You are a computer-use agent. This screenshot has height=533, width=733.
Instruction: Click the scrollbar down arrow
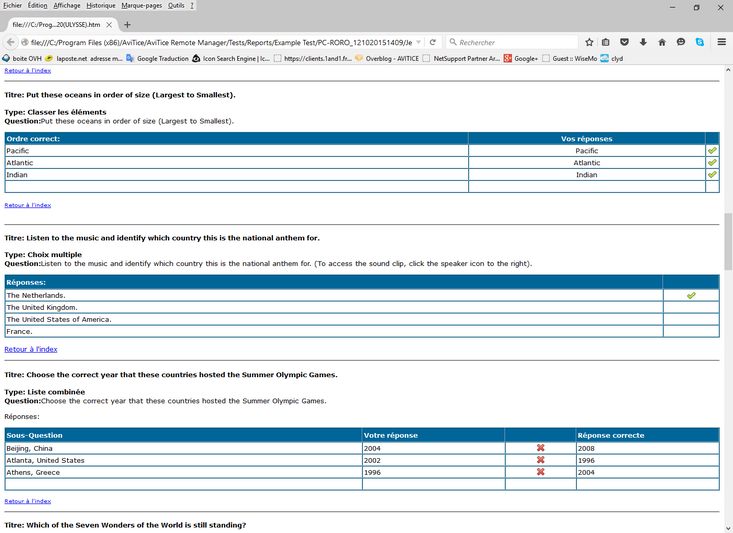(x=728, y=528)
